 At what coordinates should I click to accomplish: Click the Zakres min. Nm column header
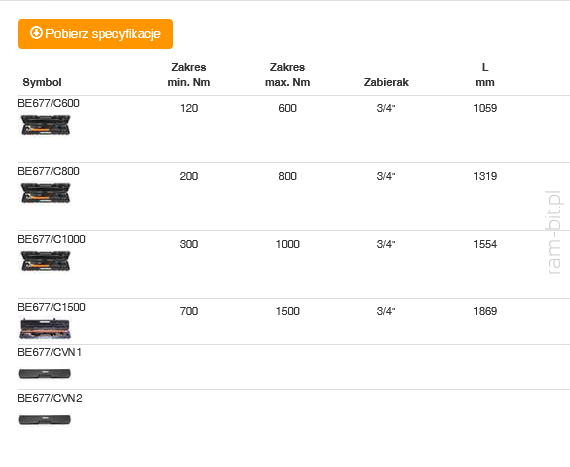click(189, 75)
